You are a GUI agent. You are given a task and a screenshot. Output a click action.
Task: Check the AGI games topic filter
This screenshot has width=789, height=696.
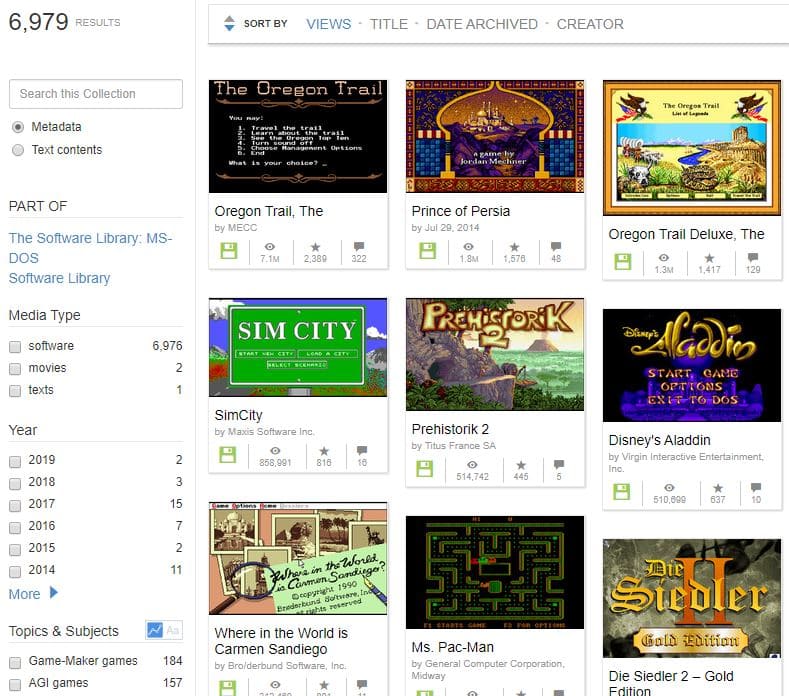[x=15, y=684]
